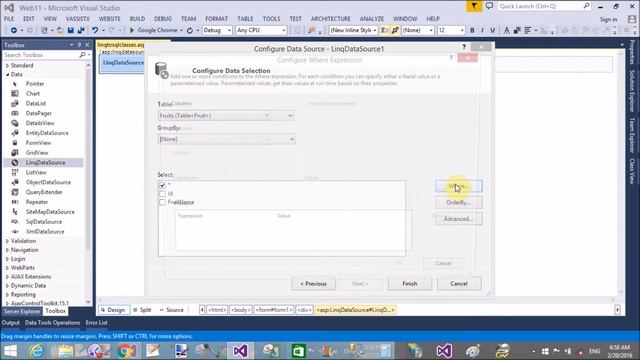Click the <body> tag in breadcrumb bar
Screen dimensions: 640x360
coord(241,310)
